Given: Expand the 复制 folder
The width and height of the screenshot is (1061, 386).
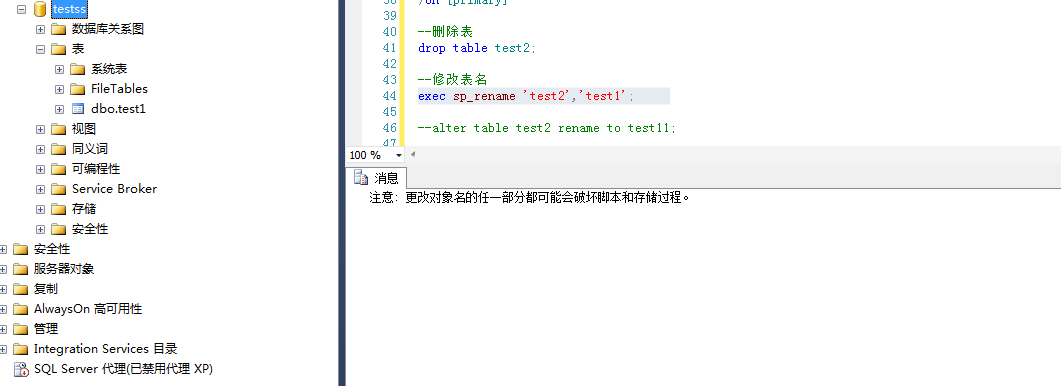Looking at the screenshot, I should click(3, 289).
